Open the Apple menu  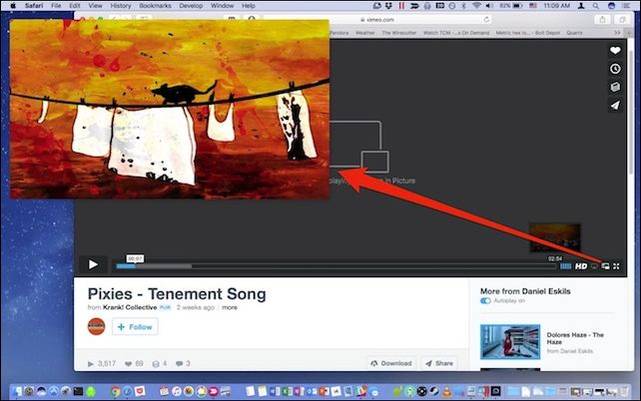(x=13, y=6)
